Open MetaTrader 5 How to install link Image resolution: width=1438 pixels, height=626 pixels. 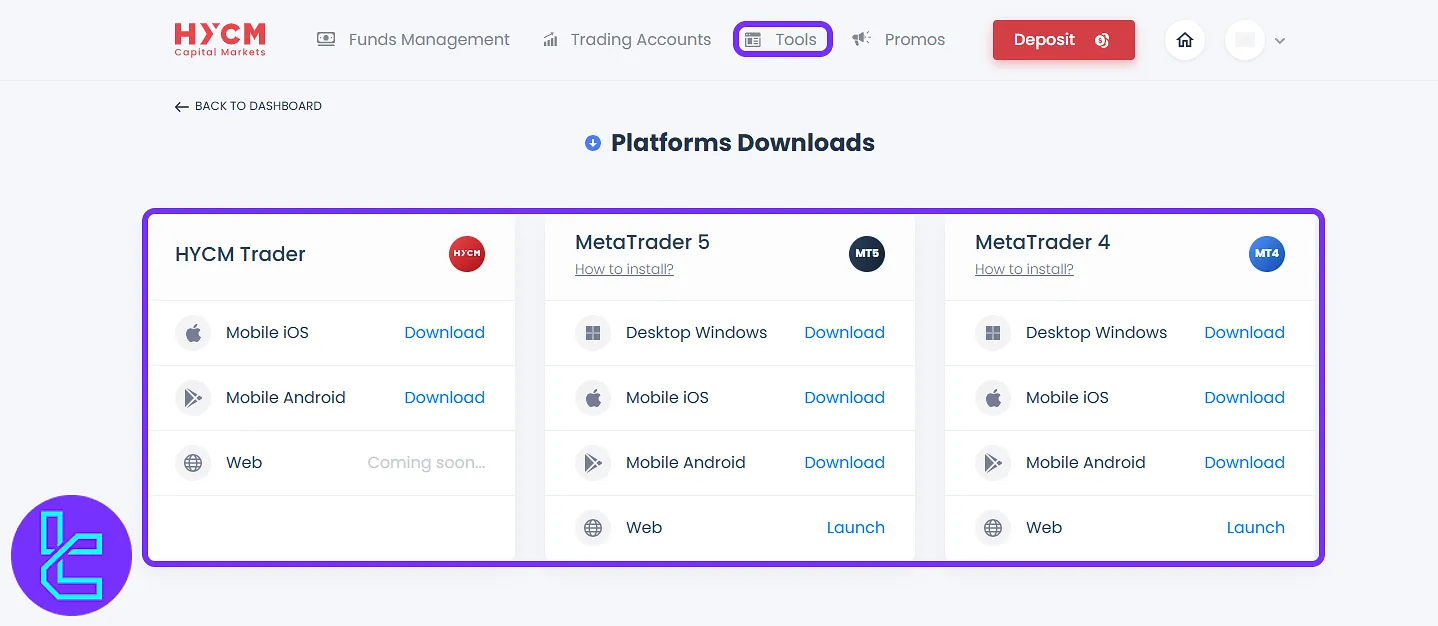624,269
